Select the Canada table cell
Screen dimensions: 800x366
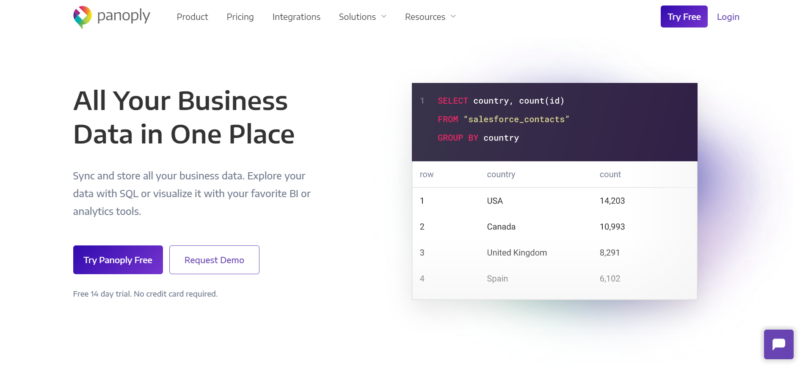501,227
